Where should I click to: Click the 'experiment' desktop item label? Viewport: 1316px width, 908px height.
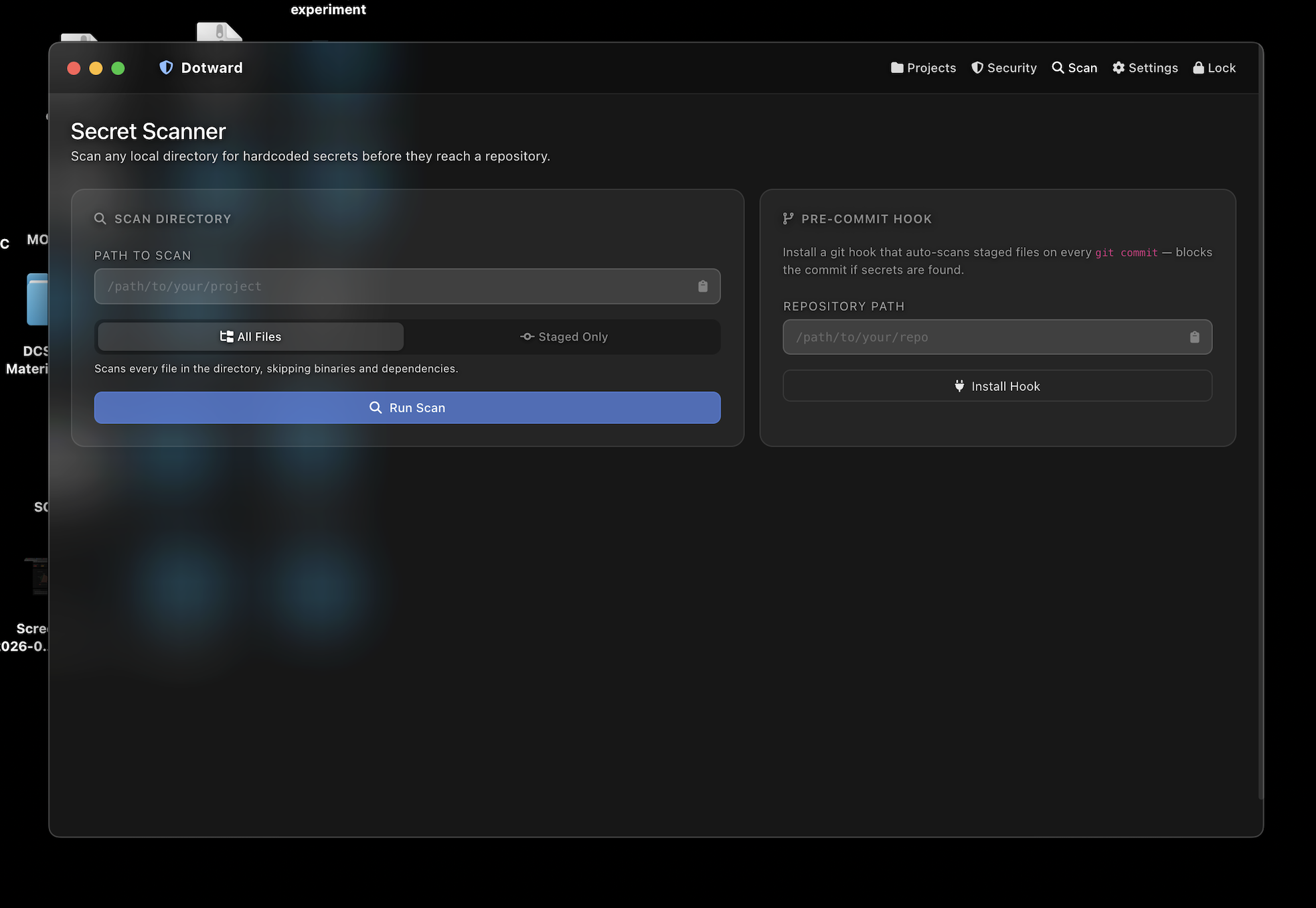(x=328, y=9)
